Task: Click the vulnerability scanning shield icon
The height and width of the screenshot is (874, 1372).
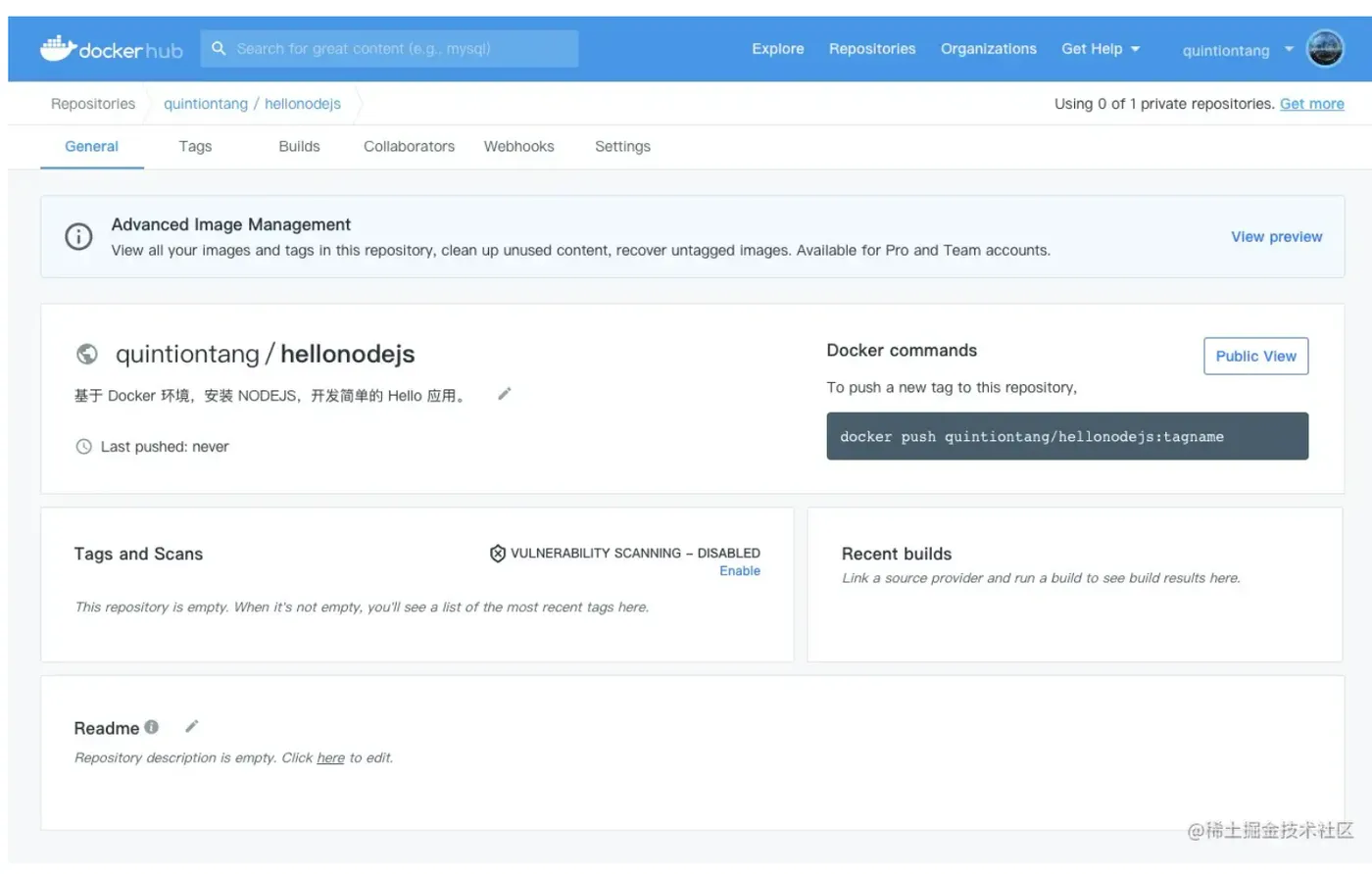Action: click(x=498, y=554)
